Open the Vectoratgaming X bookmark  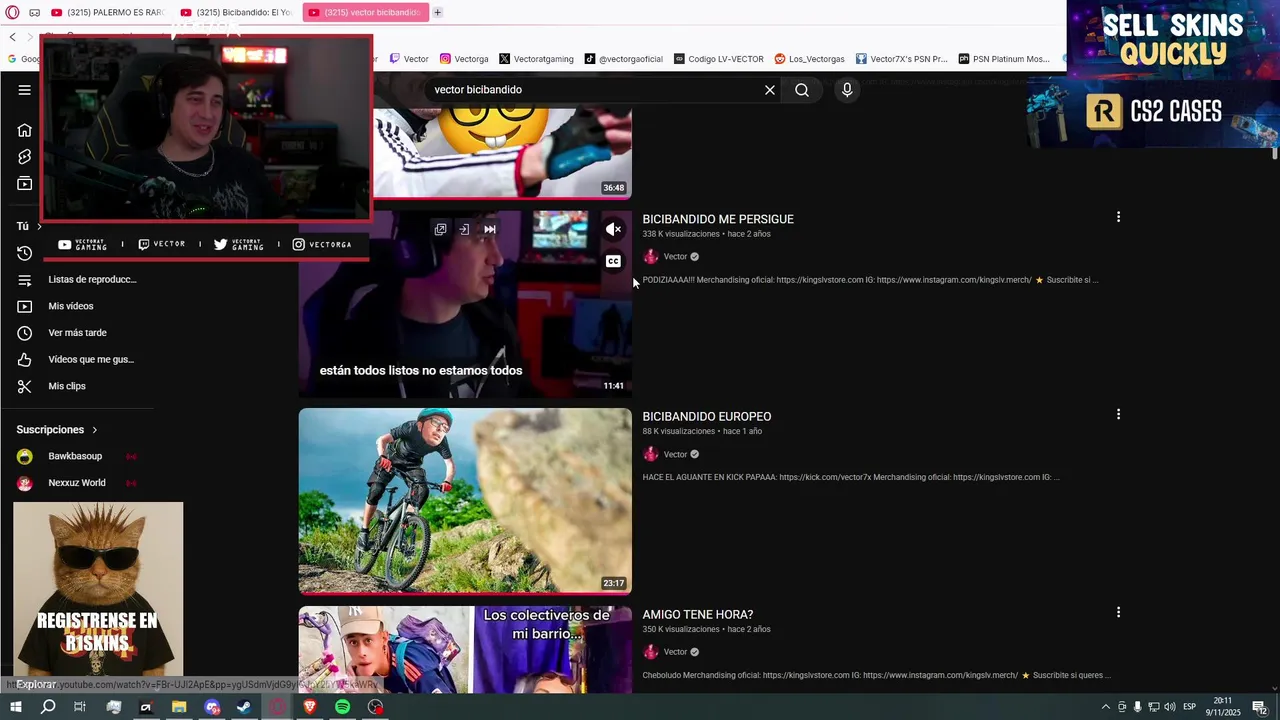click(x=537, y=59)
